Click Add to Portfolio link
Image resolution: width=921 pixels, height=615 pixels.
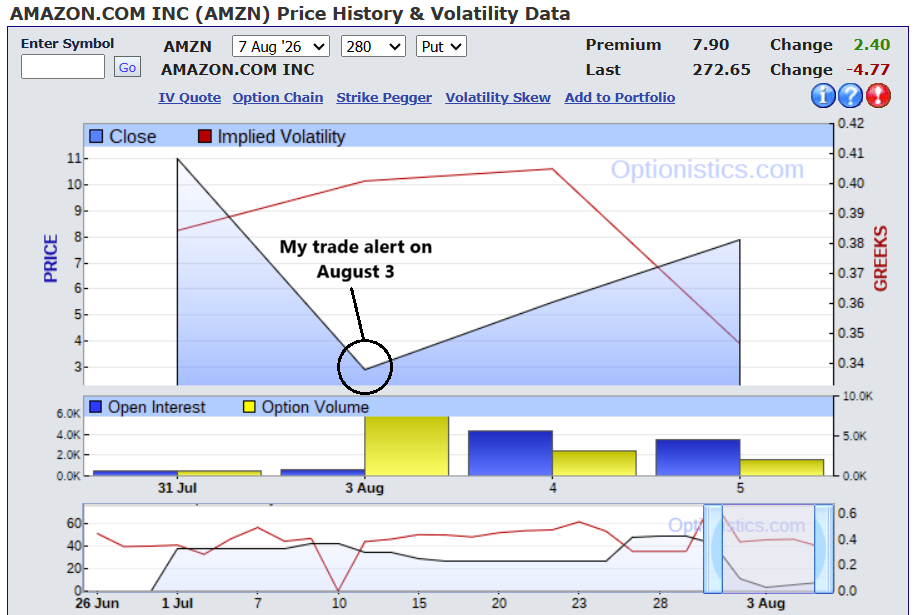coord(620,98)
